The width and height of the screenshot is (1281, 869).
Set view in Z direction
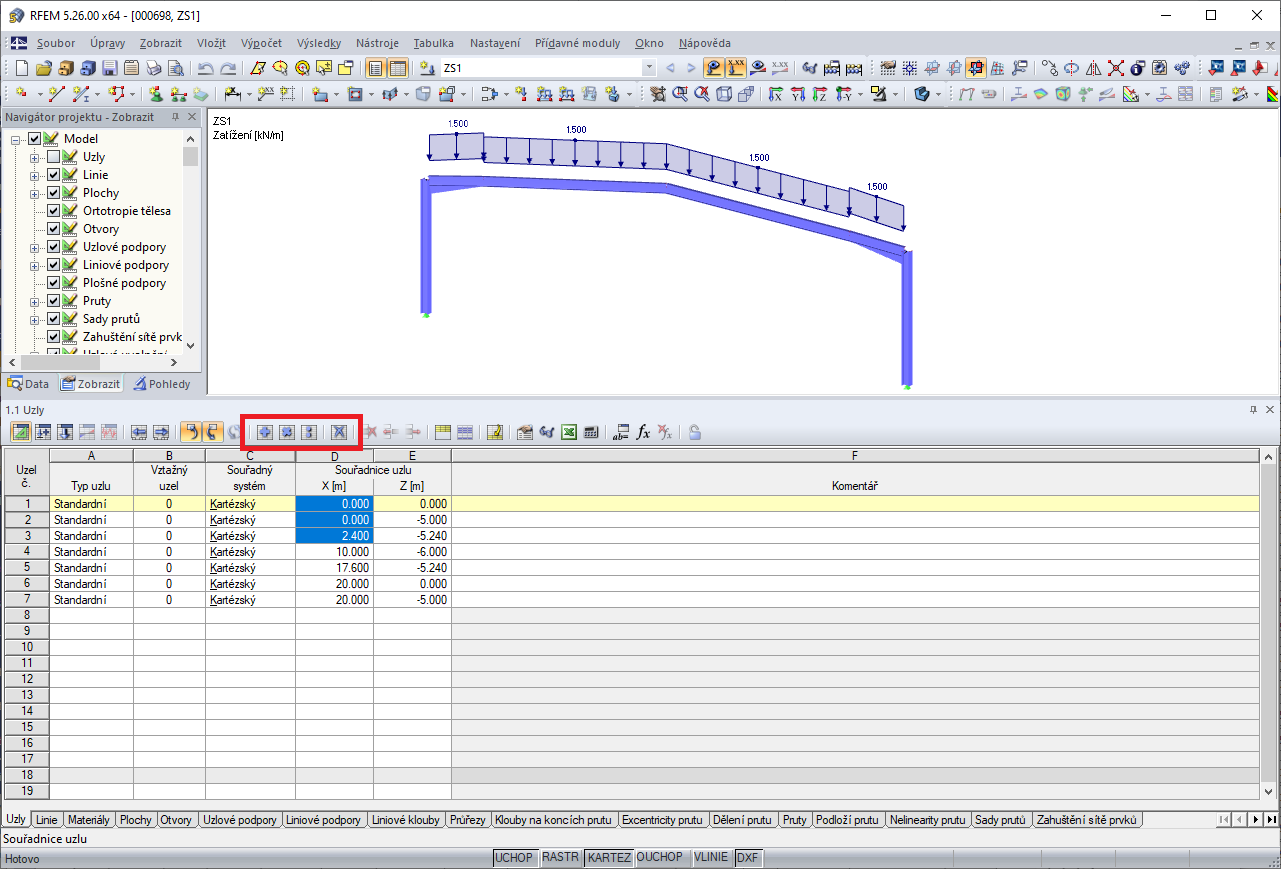[x=820, y=95]
